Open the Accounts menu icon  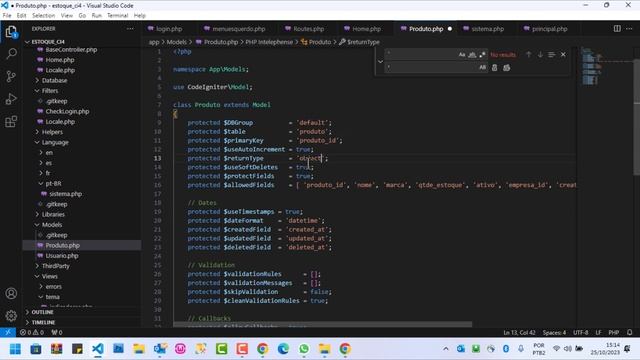pyautogui.click(x=11, y=293)
